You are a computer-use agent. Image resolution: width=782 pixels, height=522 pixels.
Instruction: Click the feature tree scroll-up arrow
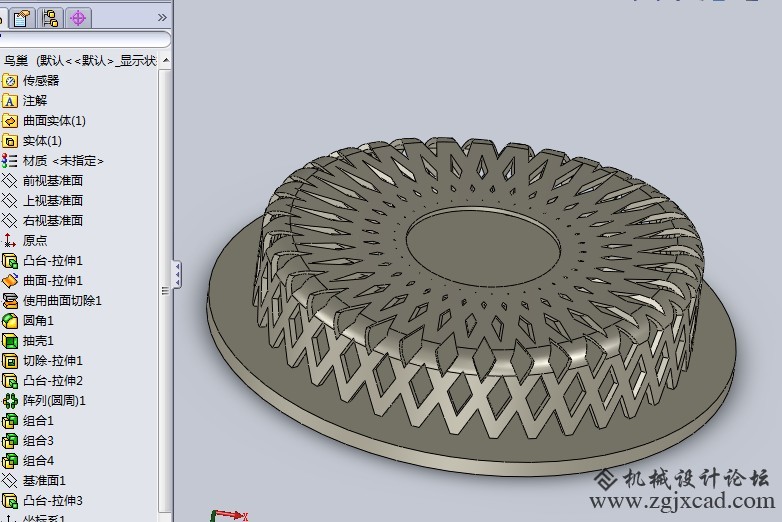click(166, 60)
